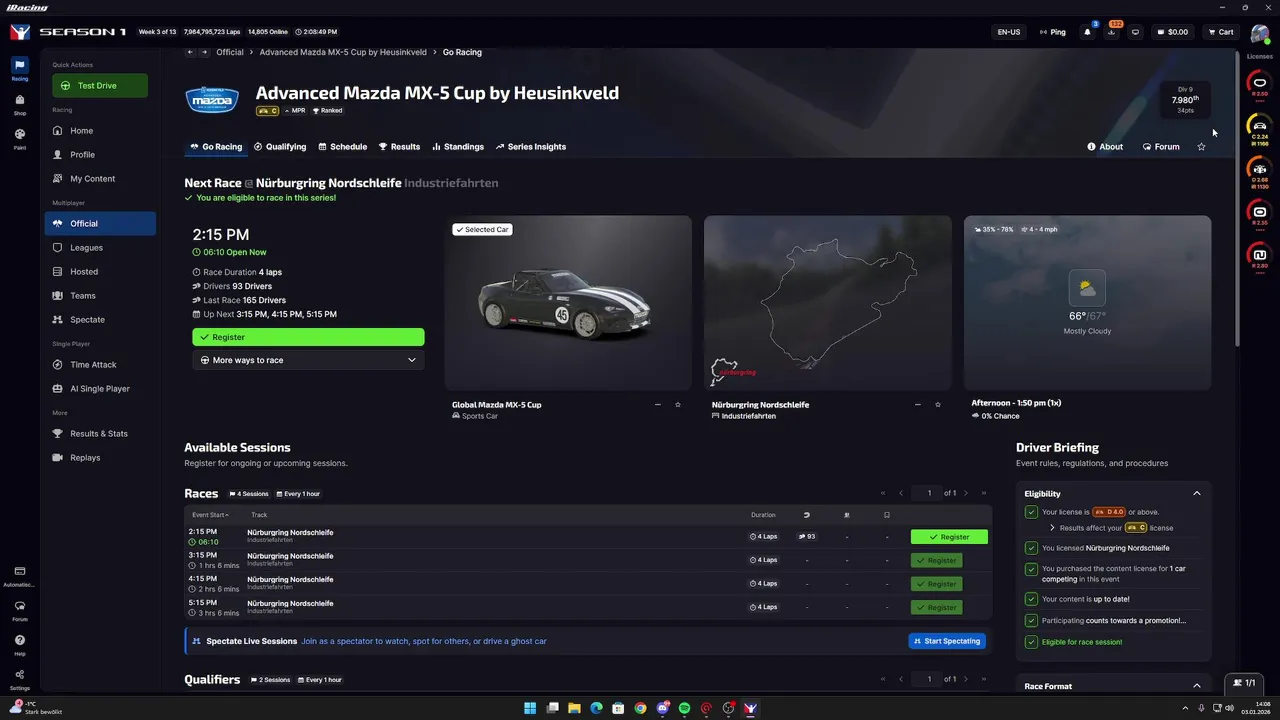
Task: Click the Automatic updates icon in the left rail
Action: (x=19, y=575)
